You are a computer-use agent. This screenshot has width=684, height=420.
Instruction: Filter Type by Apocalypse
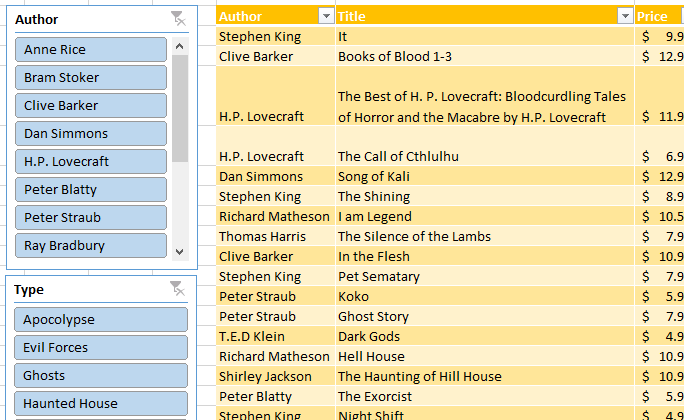click(101, 320)
